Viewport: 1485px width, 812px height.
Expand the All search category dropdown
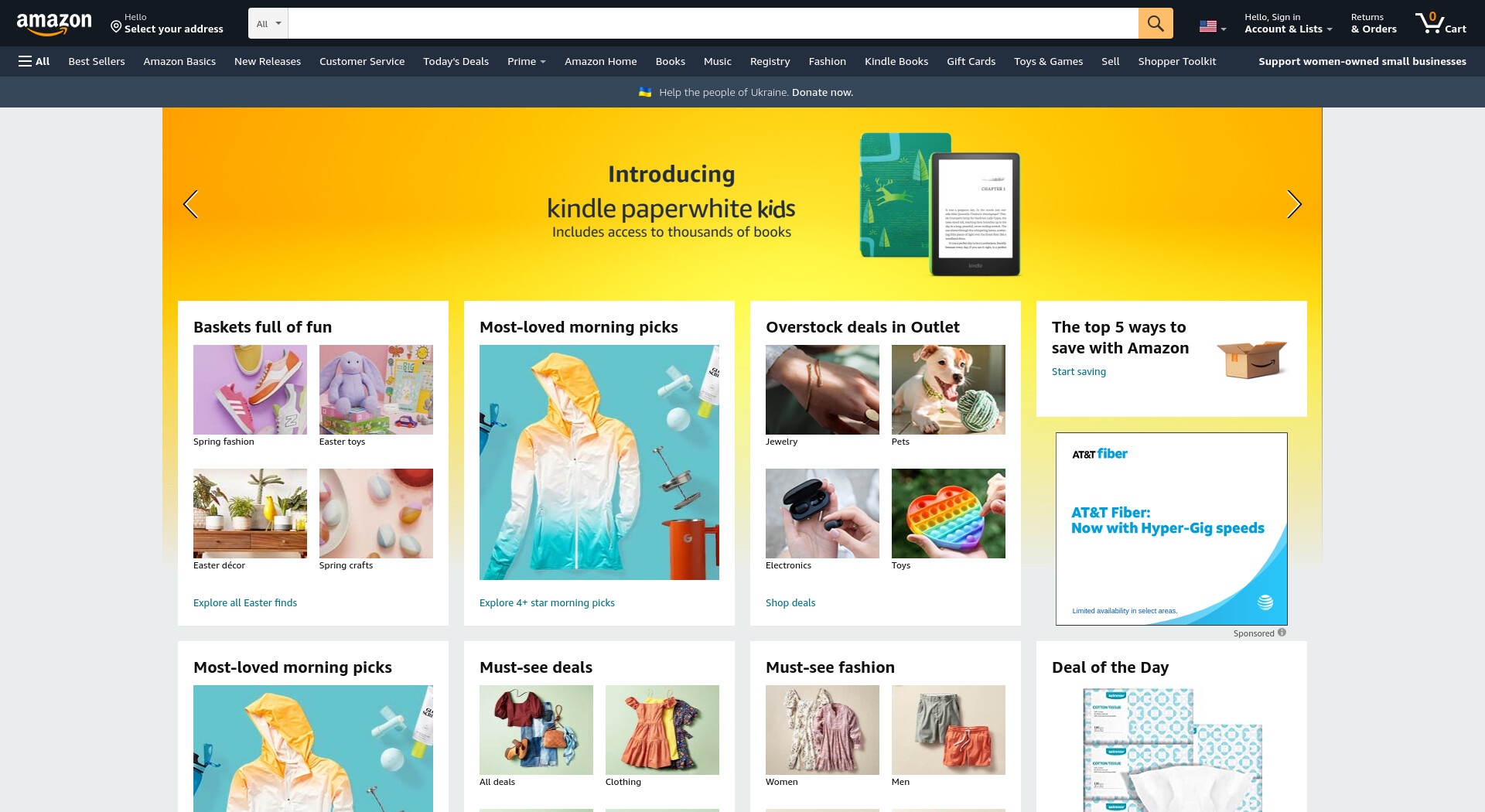click(x=268, y=23)
